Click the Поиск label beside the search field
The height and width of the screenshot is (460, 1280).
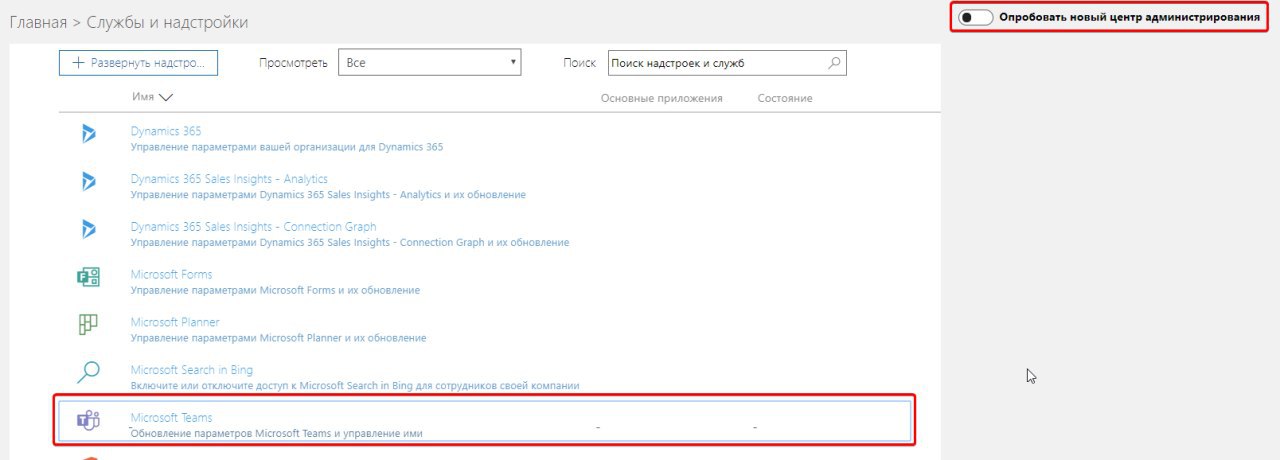coord(580,63)
